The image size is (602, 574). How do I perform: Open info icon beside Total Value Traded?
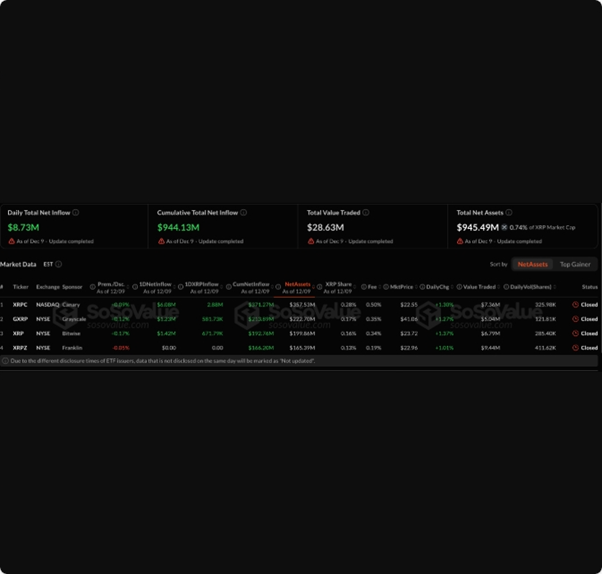pyautogui.click(x=366, y=212)
